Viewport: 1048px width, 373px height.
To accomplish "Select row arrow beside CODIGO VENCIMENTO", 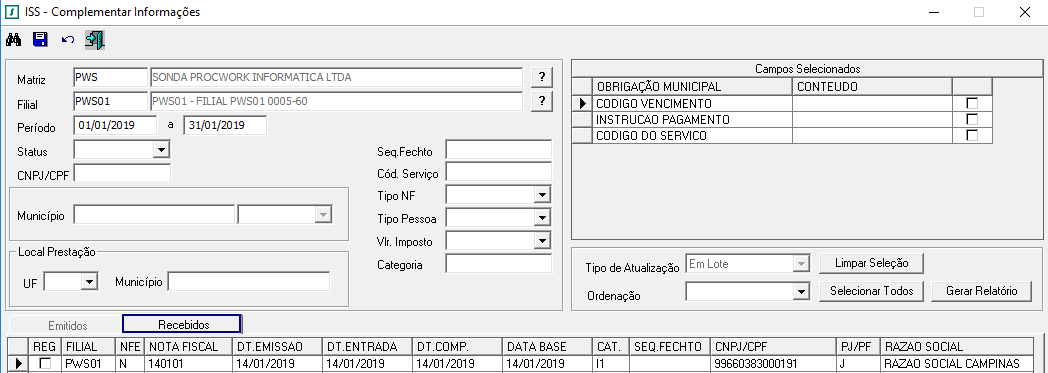I will pyautogui.click(x=582, y=104).
